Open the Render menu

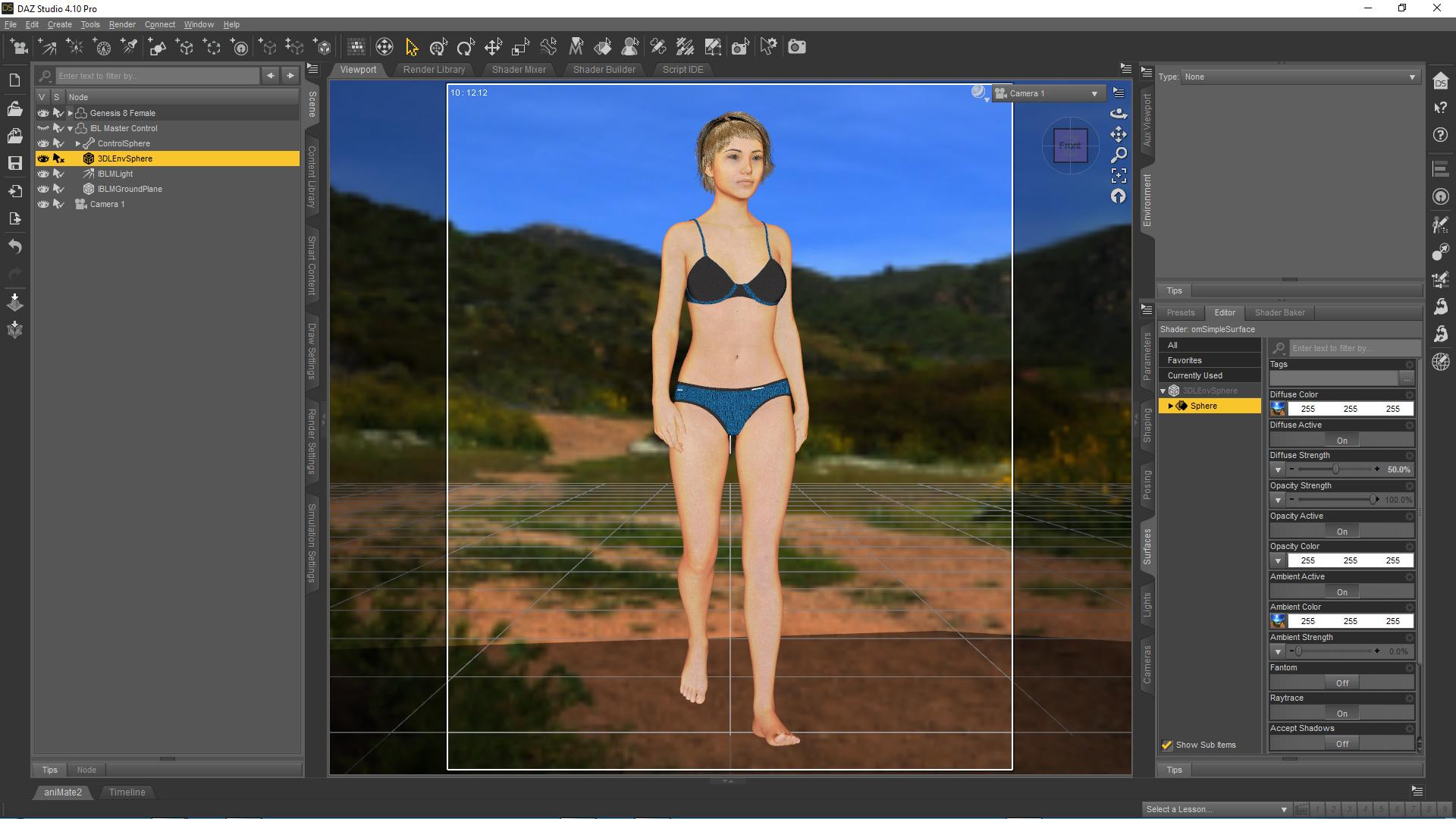click(x=122, y=24)
